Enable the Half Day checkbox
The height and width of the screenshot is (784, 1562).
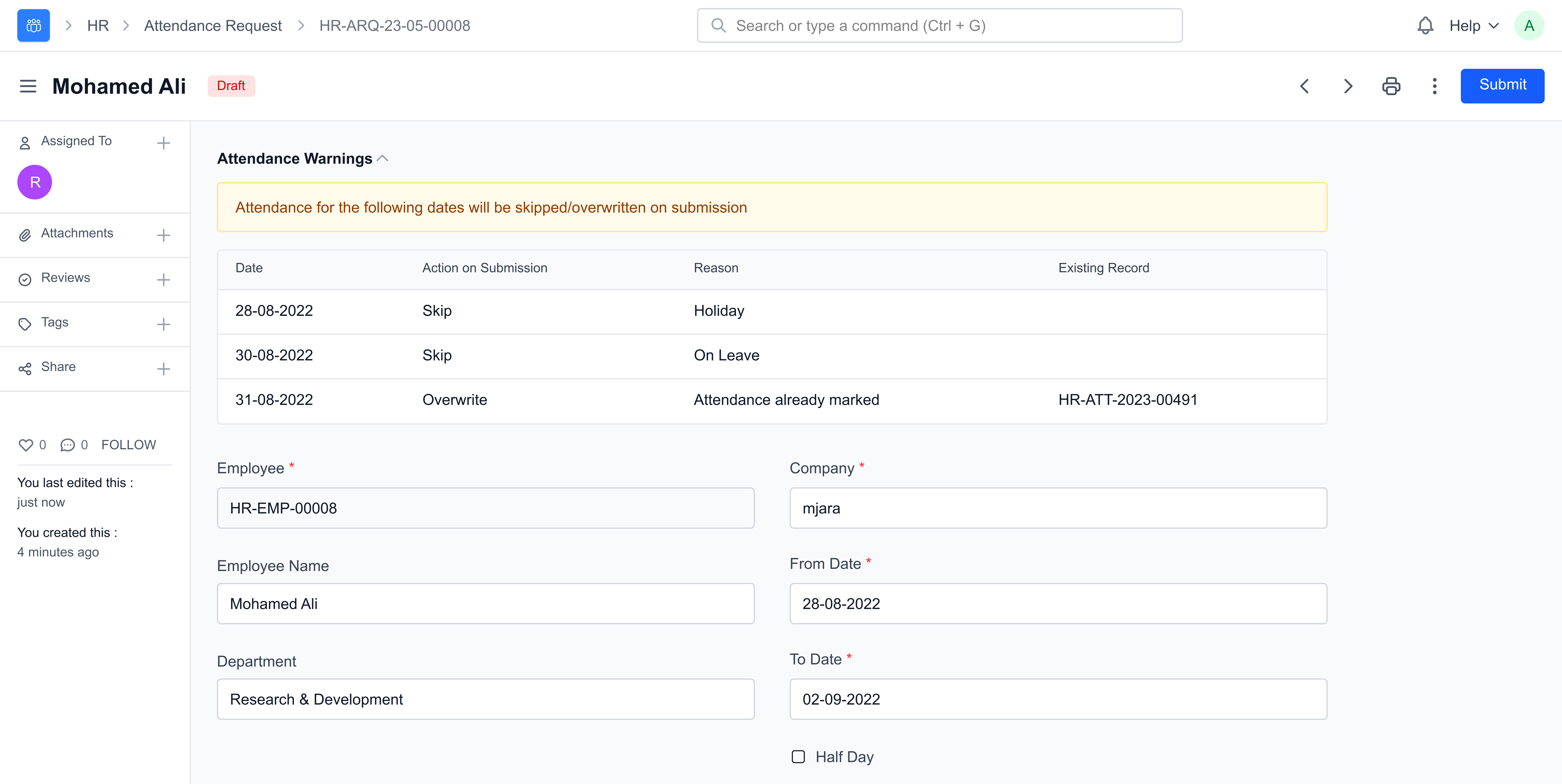coord(798,757)
